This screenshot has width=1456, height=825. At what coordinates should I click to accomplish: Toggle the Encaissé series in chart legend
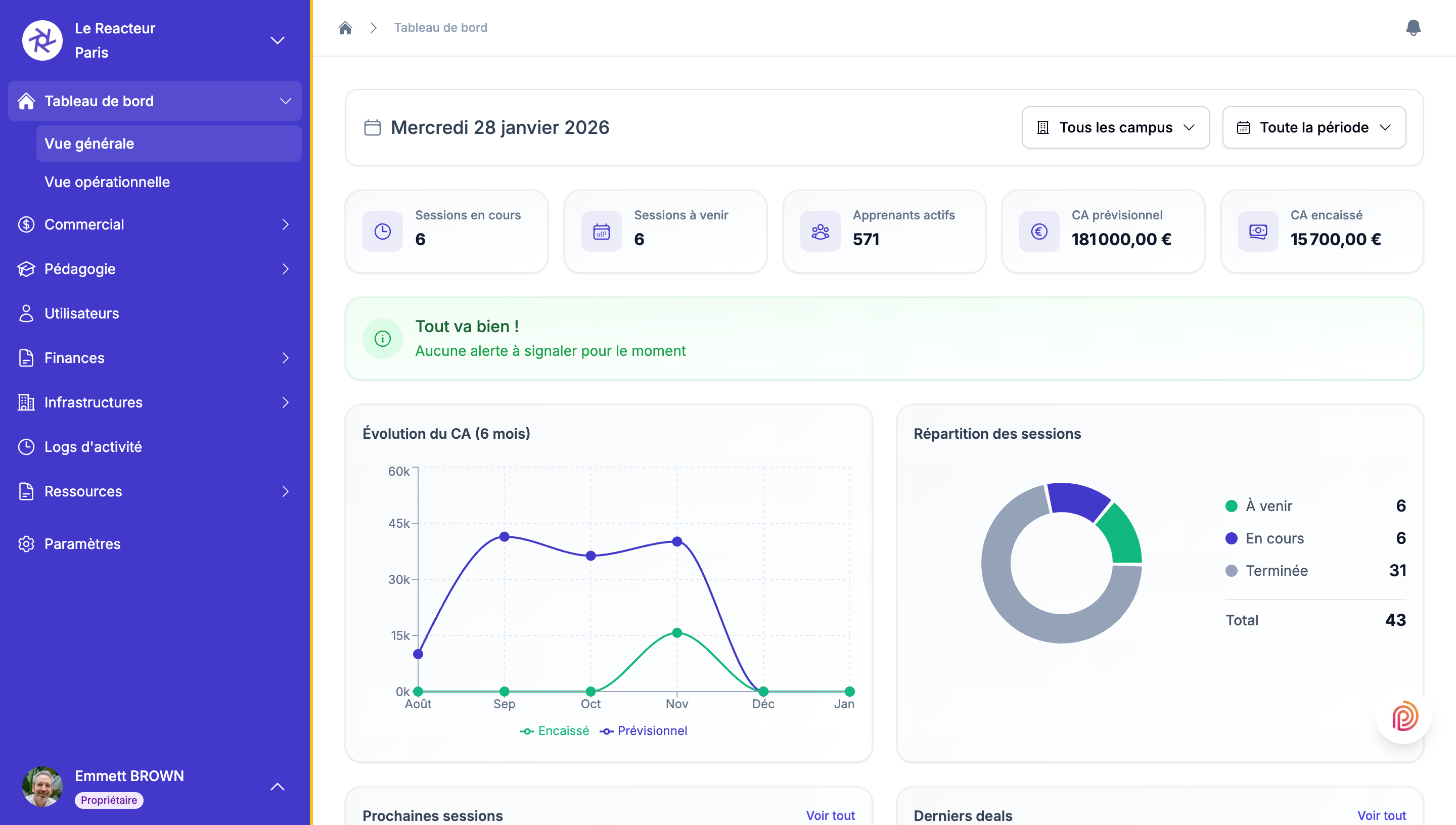click(555, 730)
